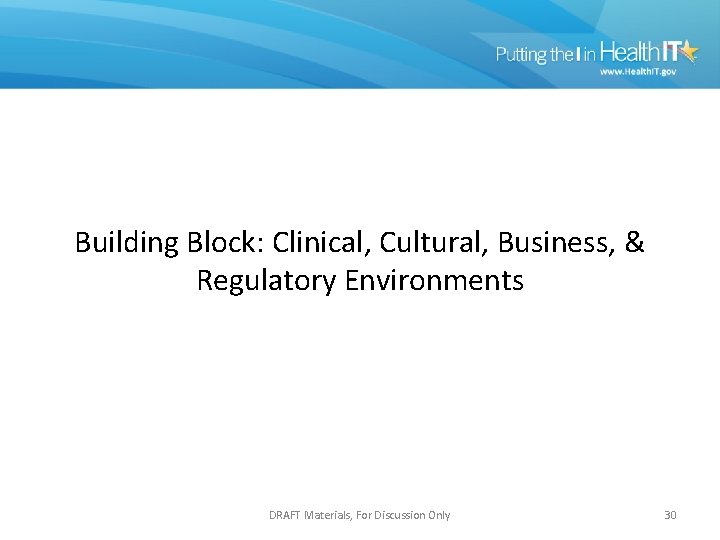The width and height of the screenshot is (720, 540).
Task: Click the 'Regulatory Environments' title line
Action: pyautogui.click(x=360, y=281)
